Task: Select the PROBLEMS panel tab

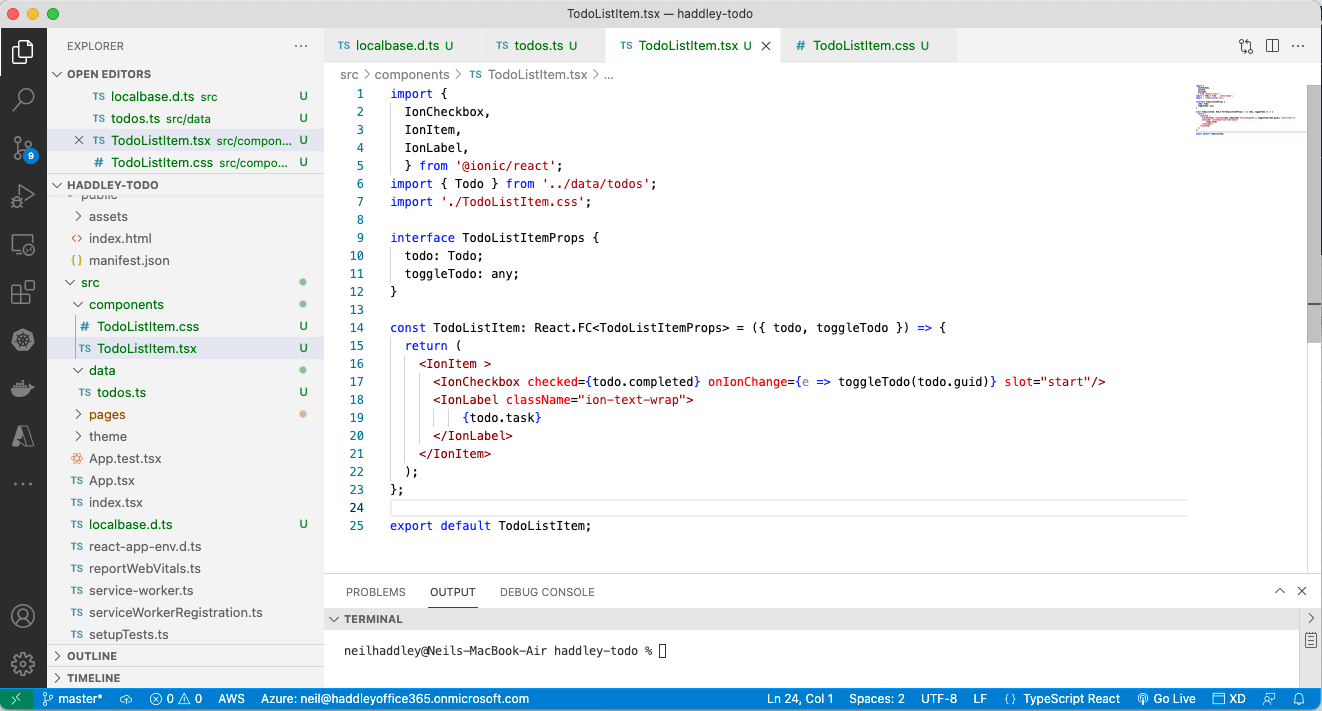Action: tap(375, 592)
